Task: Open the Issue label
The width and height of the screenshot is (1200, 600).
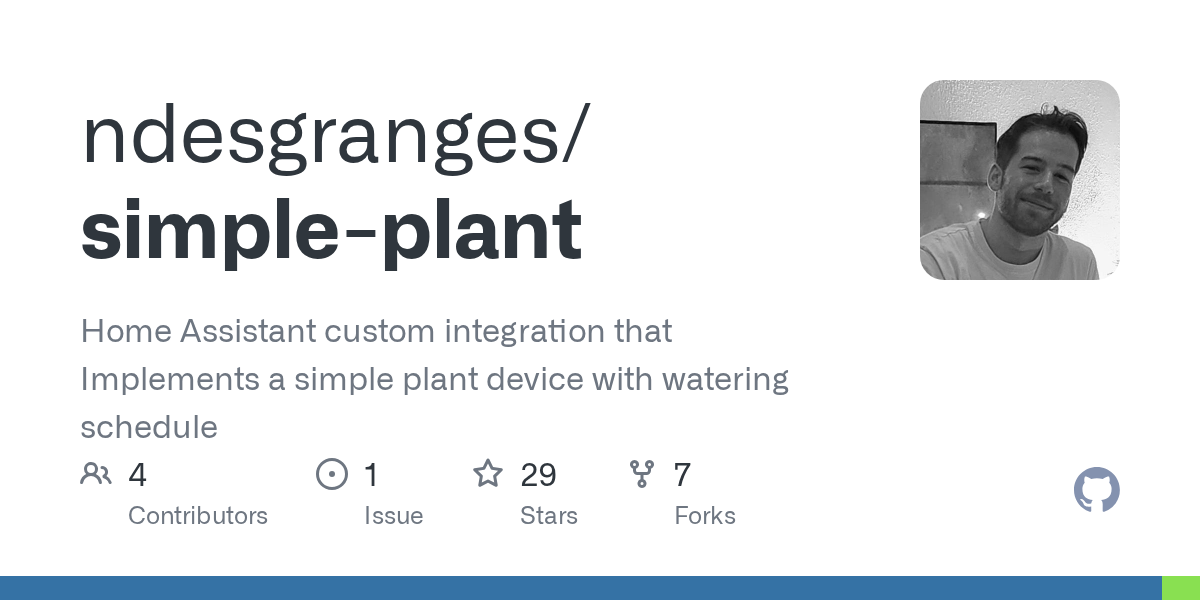Action: coord(393,516)
